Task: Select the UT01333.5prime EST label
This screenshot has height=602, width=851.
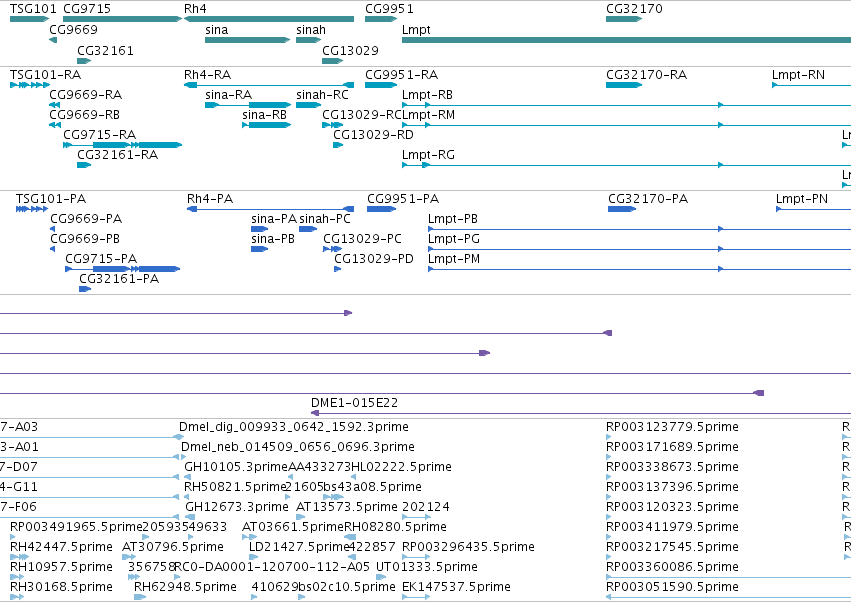Action: point(427,567)
